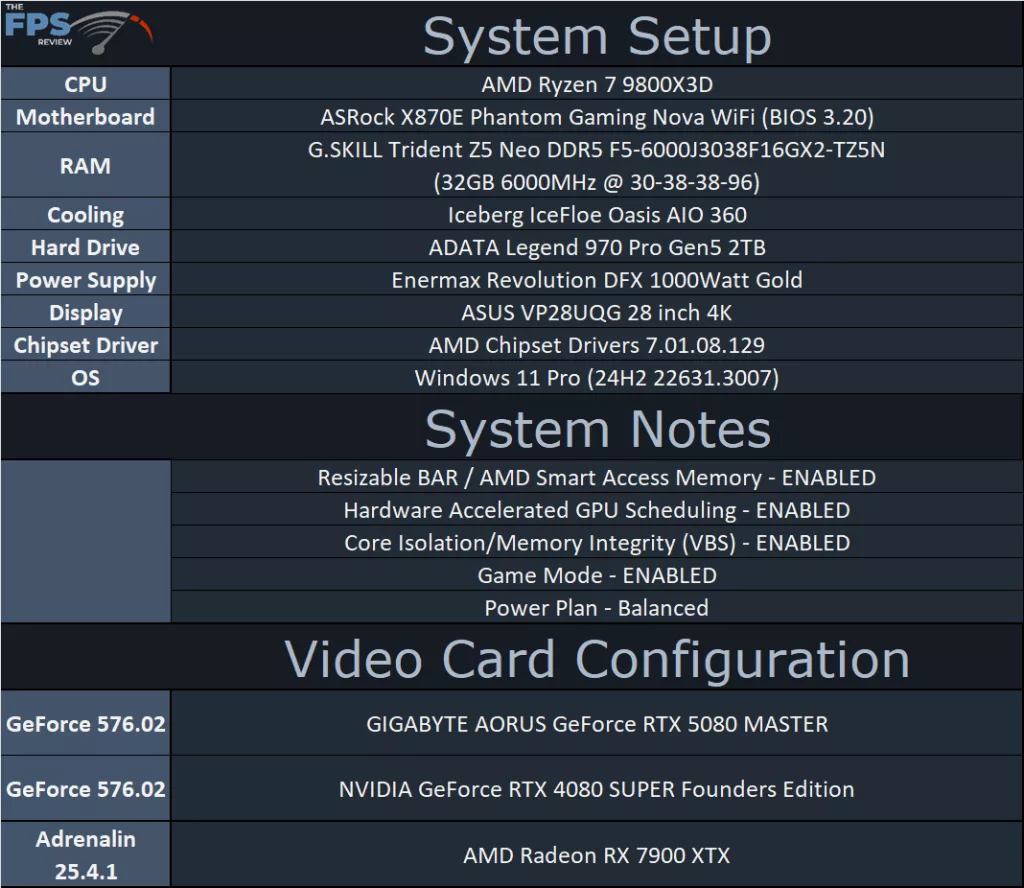
Task: Click GeForce 576.02 label beside RTX 5080
Action: coord(86,723)
